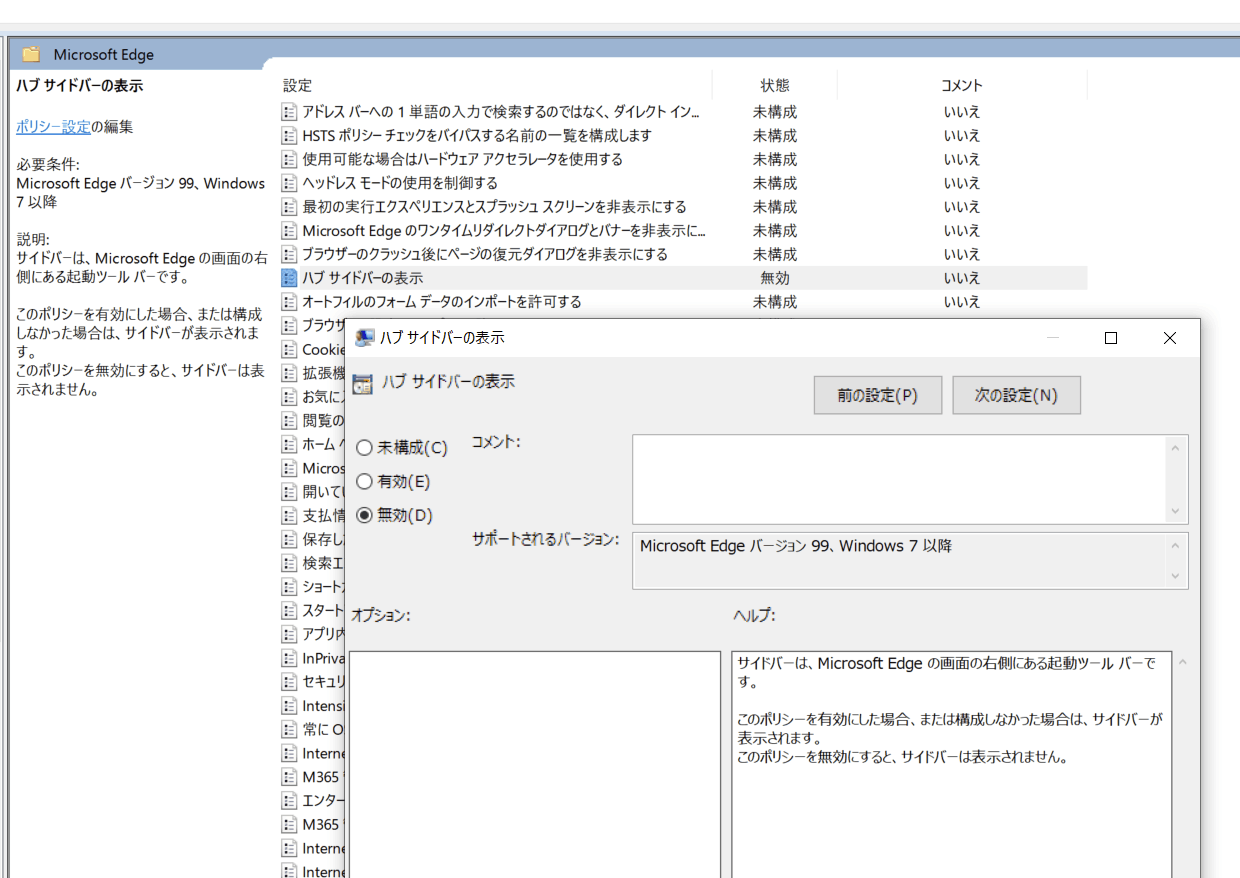1240x878 pixels.
Task: Click icon of row starting with 保存し
Action: click(x=290, y=539)
